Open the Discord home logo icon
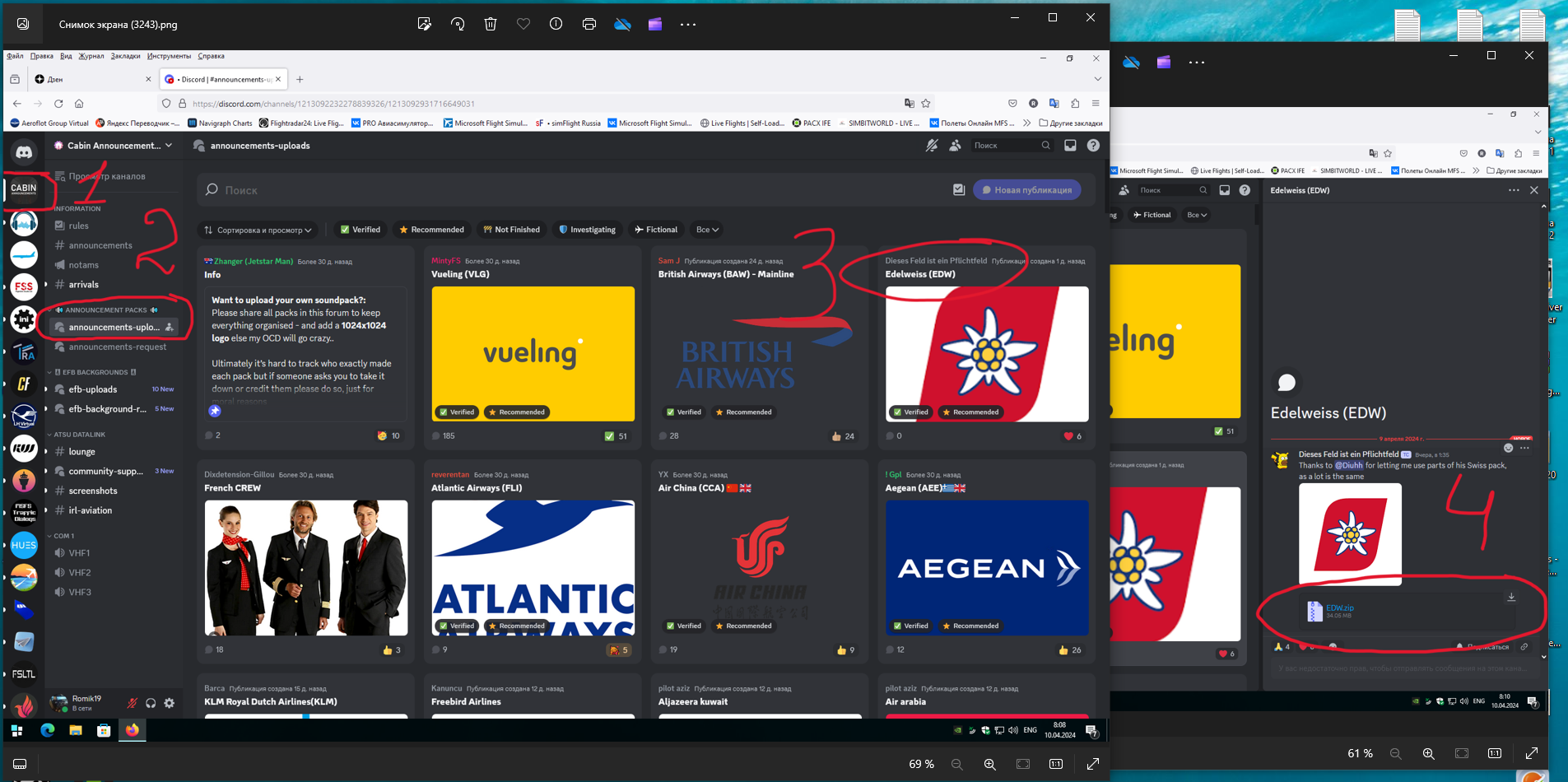 pos(24,152)
